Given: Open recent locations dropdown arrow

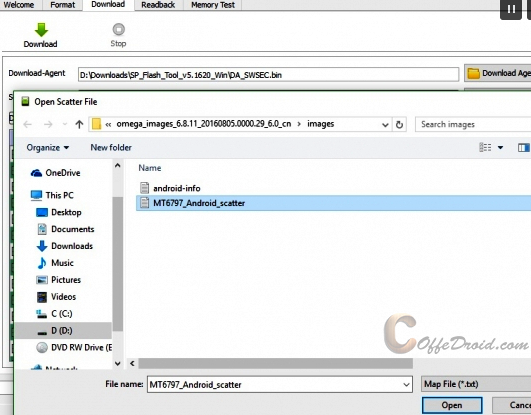Looking at the screenshot, I should pos(65,124).
